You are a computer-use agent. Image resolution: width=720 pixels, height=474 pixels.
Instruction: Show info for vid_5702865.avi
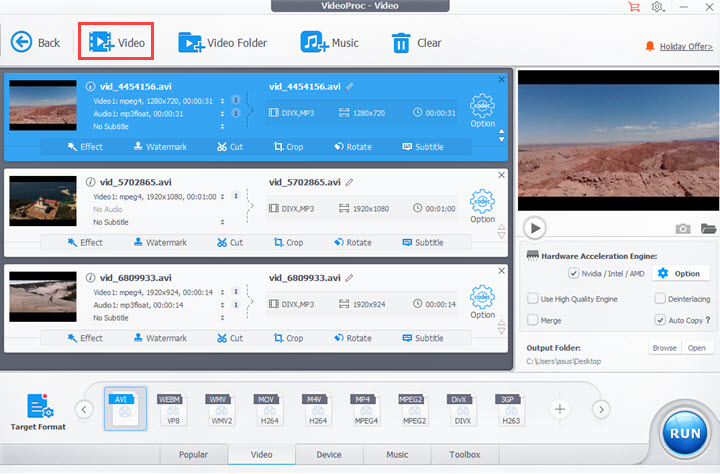[90, 182]
